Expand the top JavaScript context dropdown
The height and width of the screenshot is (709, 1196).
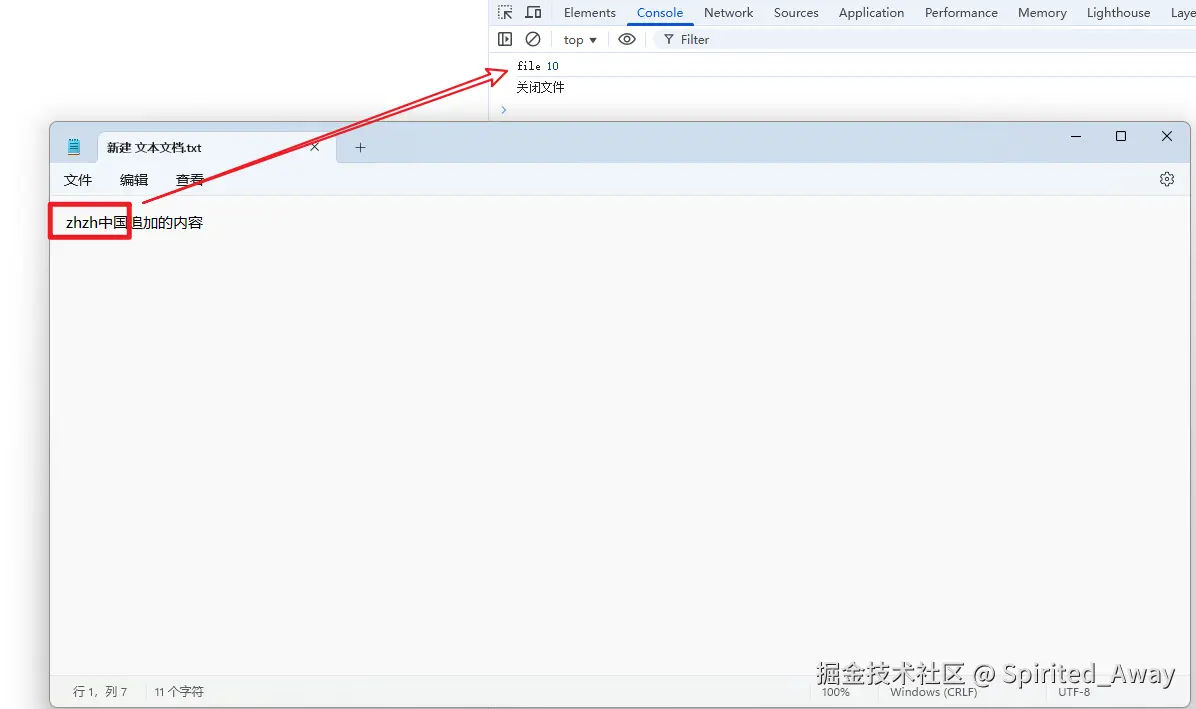[580, 40]
